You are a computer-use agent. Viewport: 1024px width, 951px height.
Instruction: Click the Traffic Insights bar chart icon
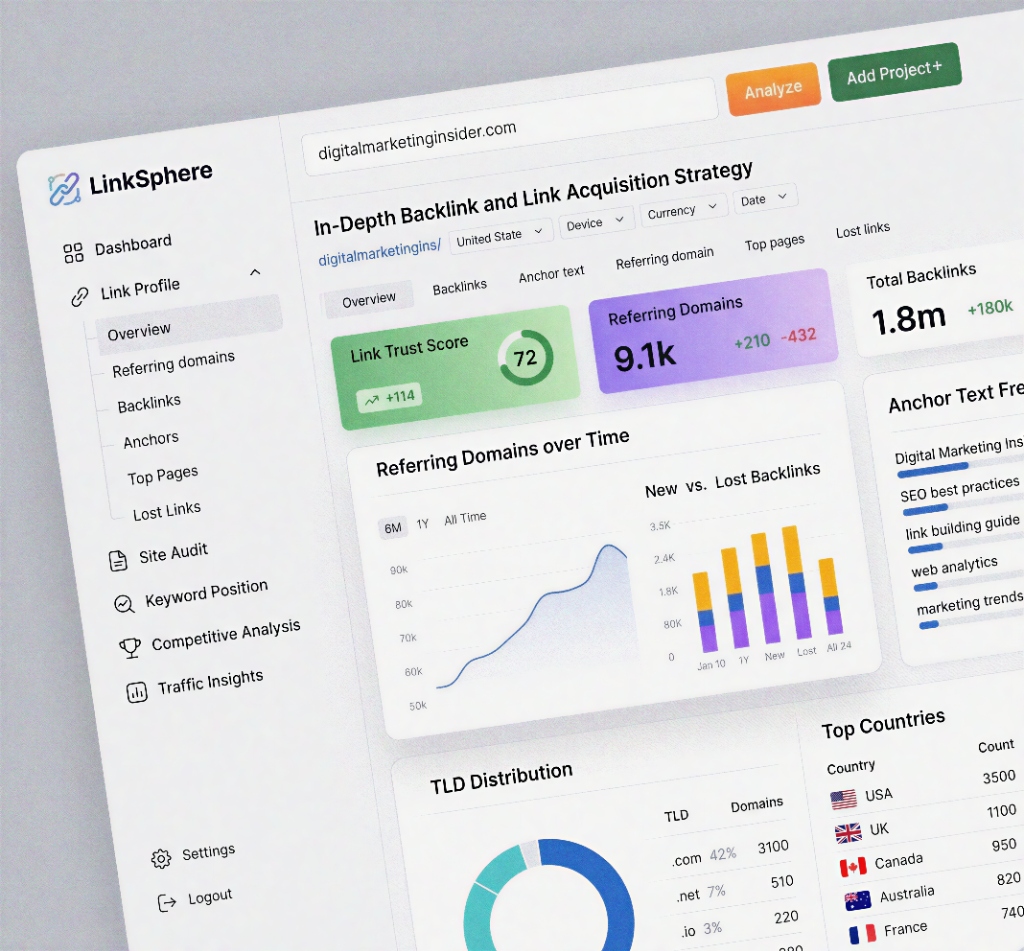[x=136, y=692]
